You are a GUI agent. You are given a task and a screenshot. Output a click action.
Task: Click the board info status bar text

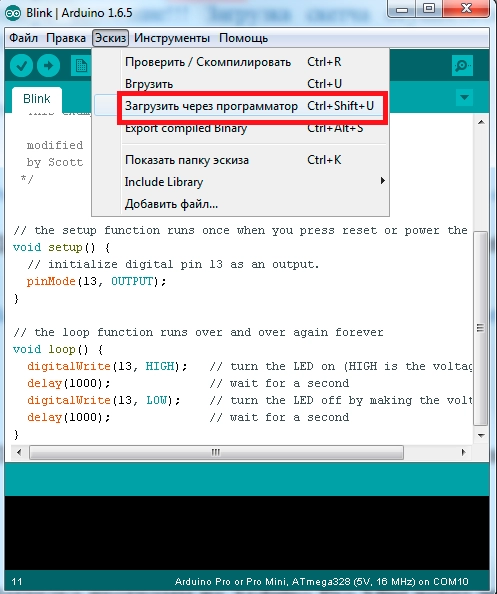321,581
